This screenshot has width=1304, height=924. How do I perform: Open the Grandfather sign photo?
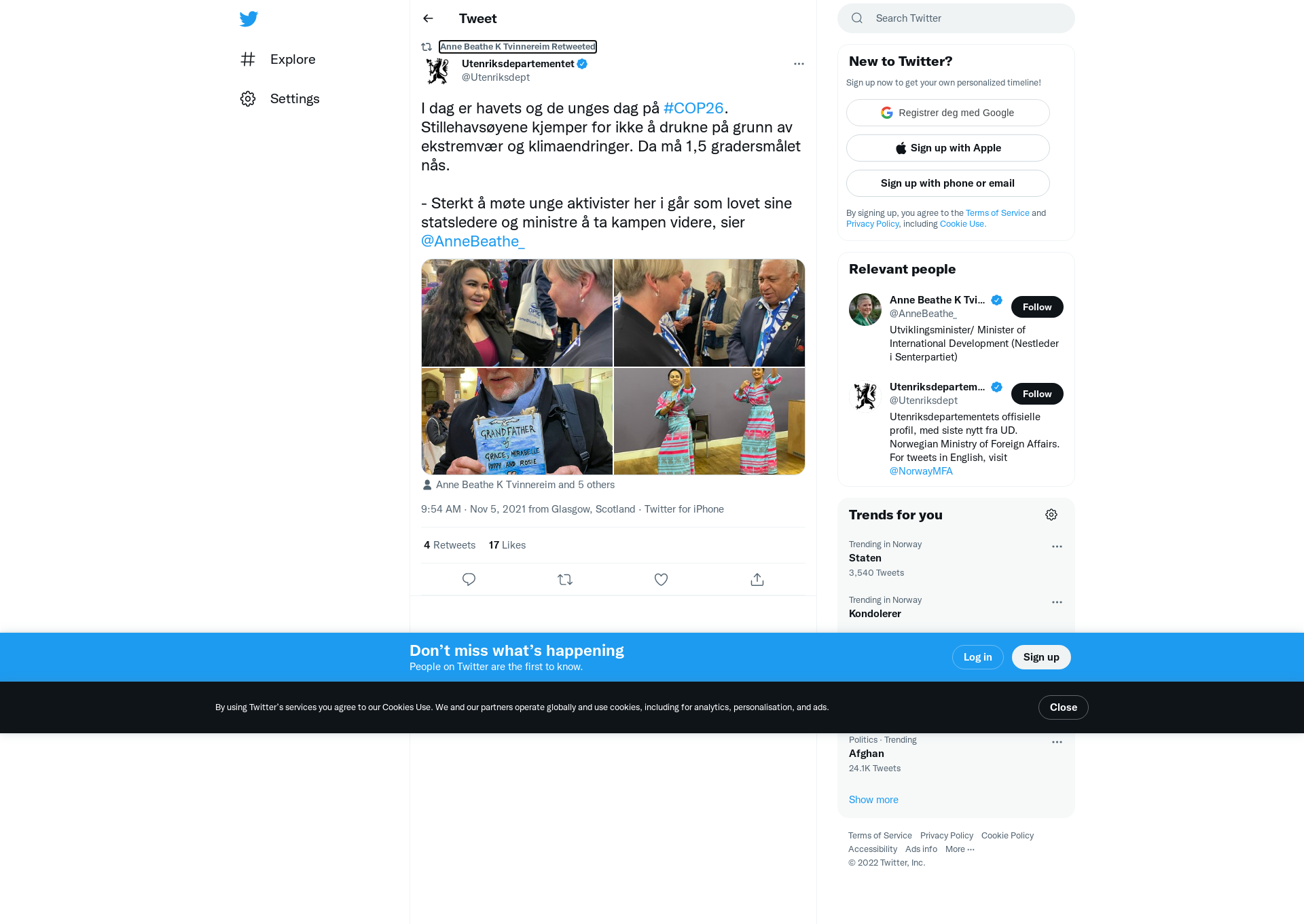coord(517,421)
